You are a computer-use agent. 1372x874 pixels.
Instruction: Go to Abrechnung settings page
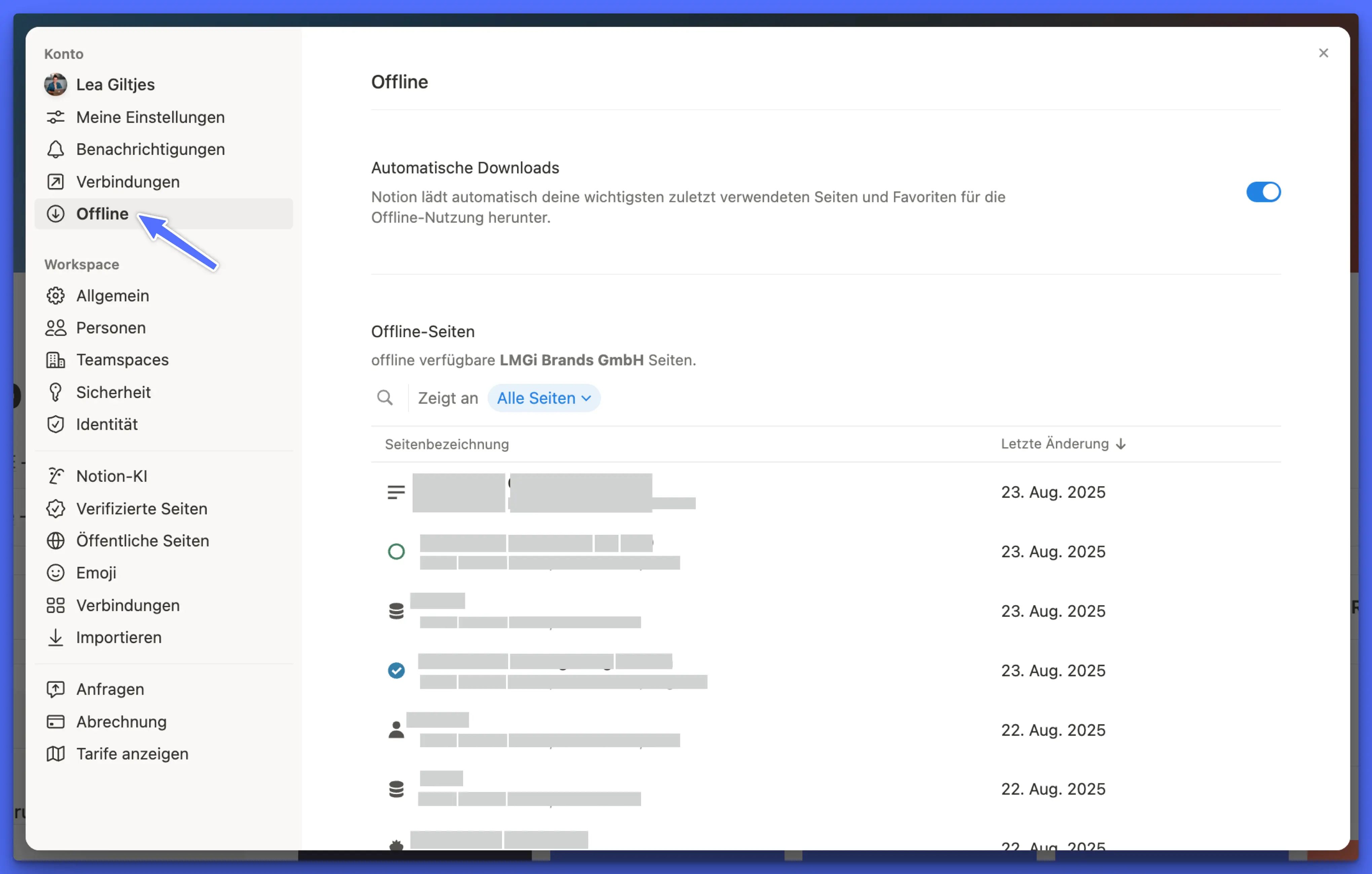coord(121,721)
